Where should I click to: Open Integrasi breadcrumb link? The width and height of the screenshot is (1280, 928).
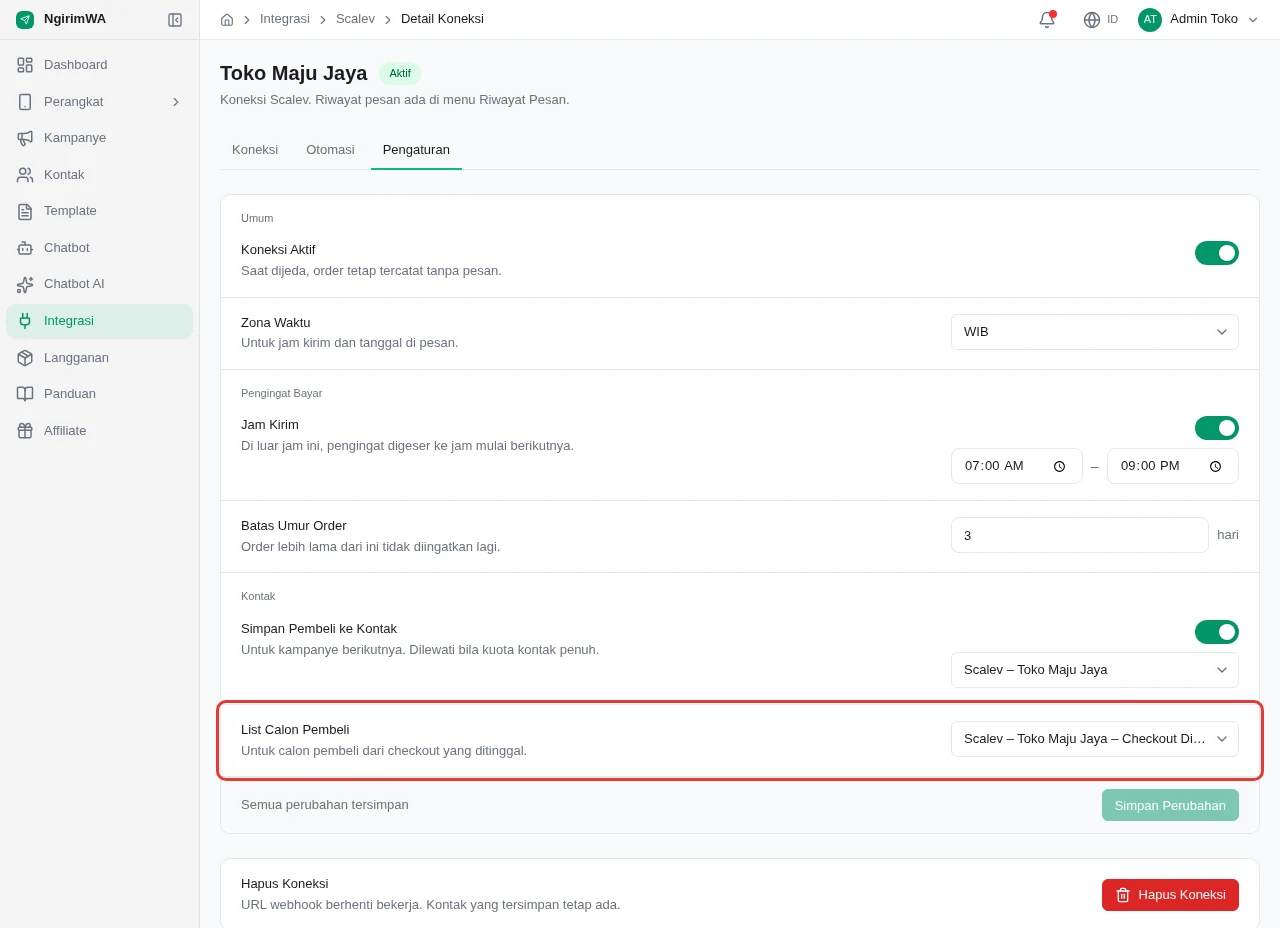[285, 19]
